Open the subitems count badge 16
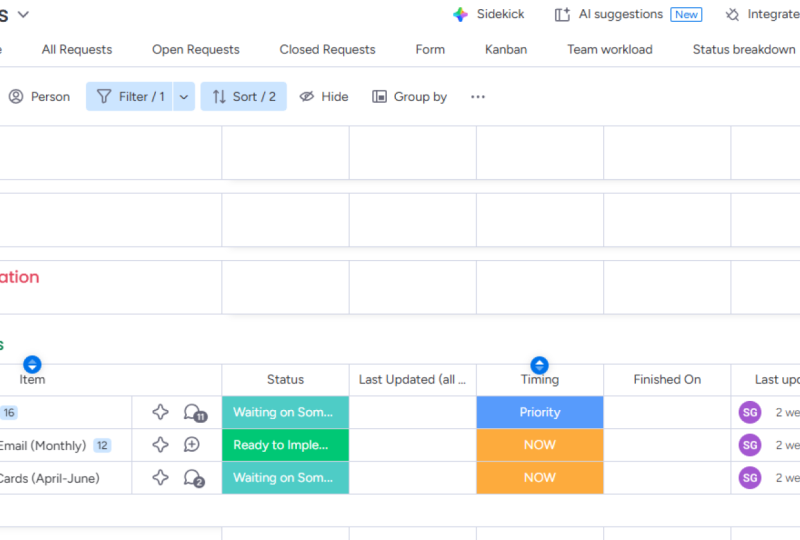This screenshot has width=800, height=540. (x=9, y=412)
